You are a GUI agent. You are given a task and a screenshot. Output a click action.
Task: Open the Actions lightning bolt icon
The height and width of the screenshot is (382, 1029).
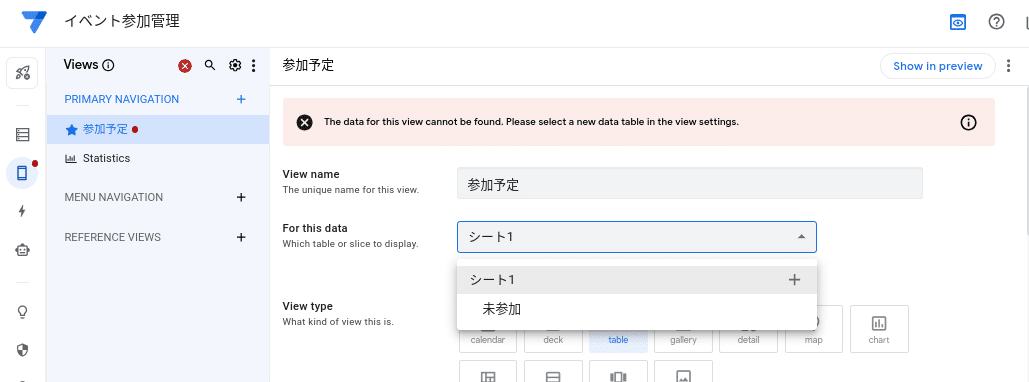click(22, 211)
